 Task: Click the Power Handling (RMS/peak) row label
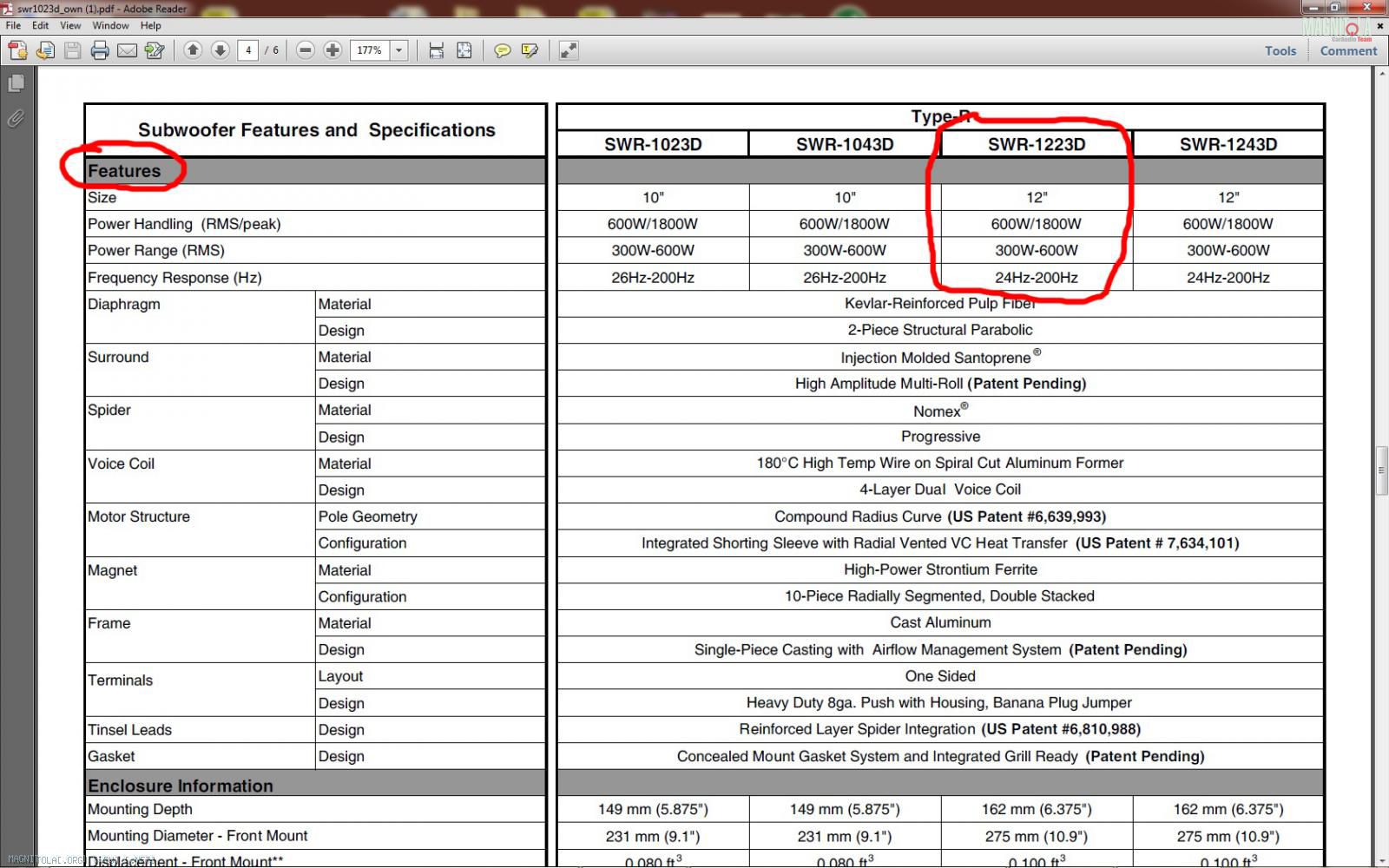click(x=184, y=224)
